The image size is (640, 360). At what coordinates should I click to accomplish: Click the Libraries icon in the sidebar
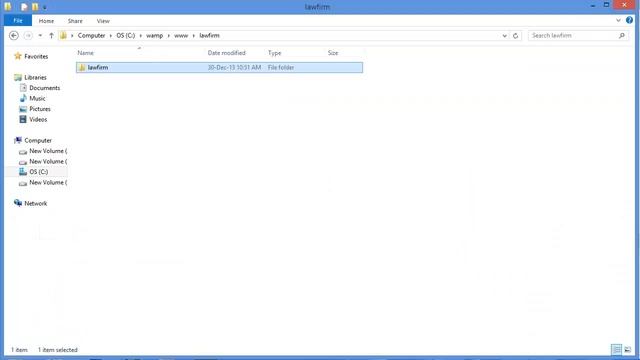pos(18,77)
